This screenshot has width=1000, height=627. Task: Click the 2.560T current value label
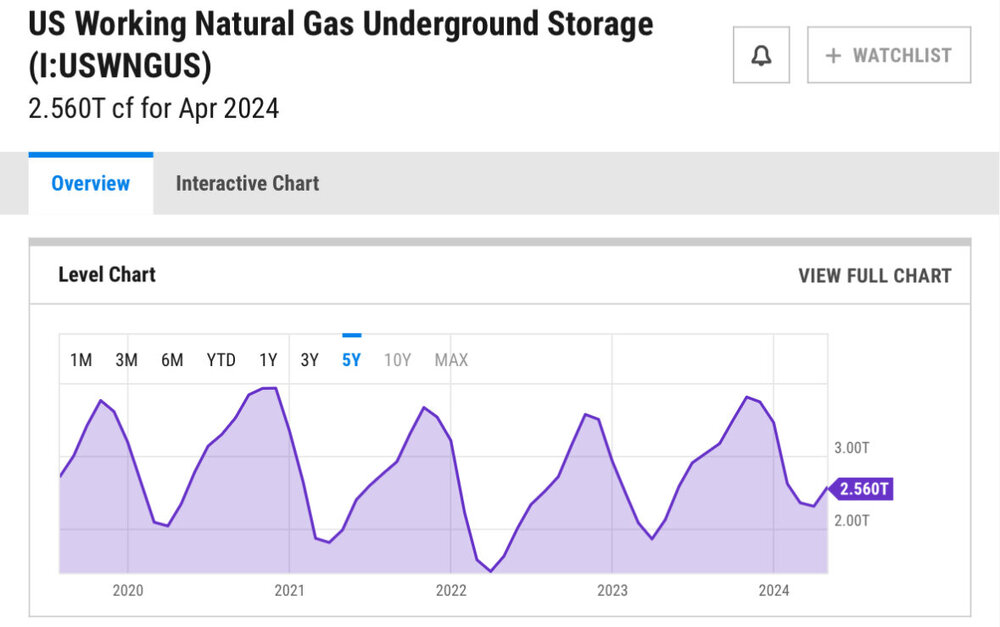point(863,489)
